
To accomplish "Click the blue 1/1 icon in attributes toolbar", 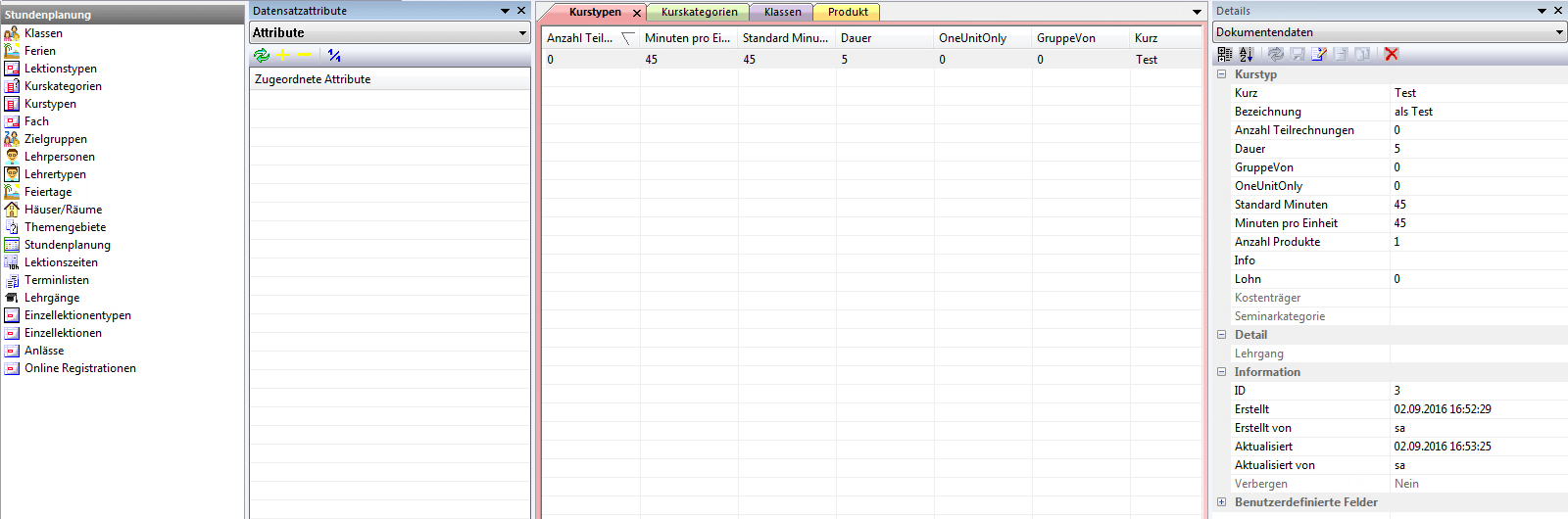I will coord(334,56).
